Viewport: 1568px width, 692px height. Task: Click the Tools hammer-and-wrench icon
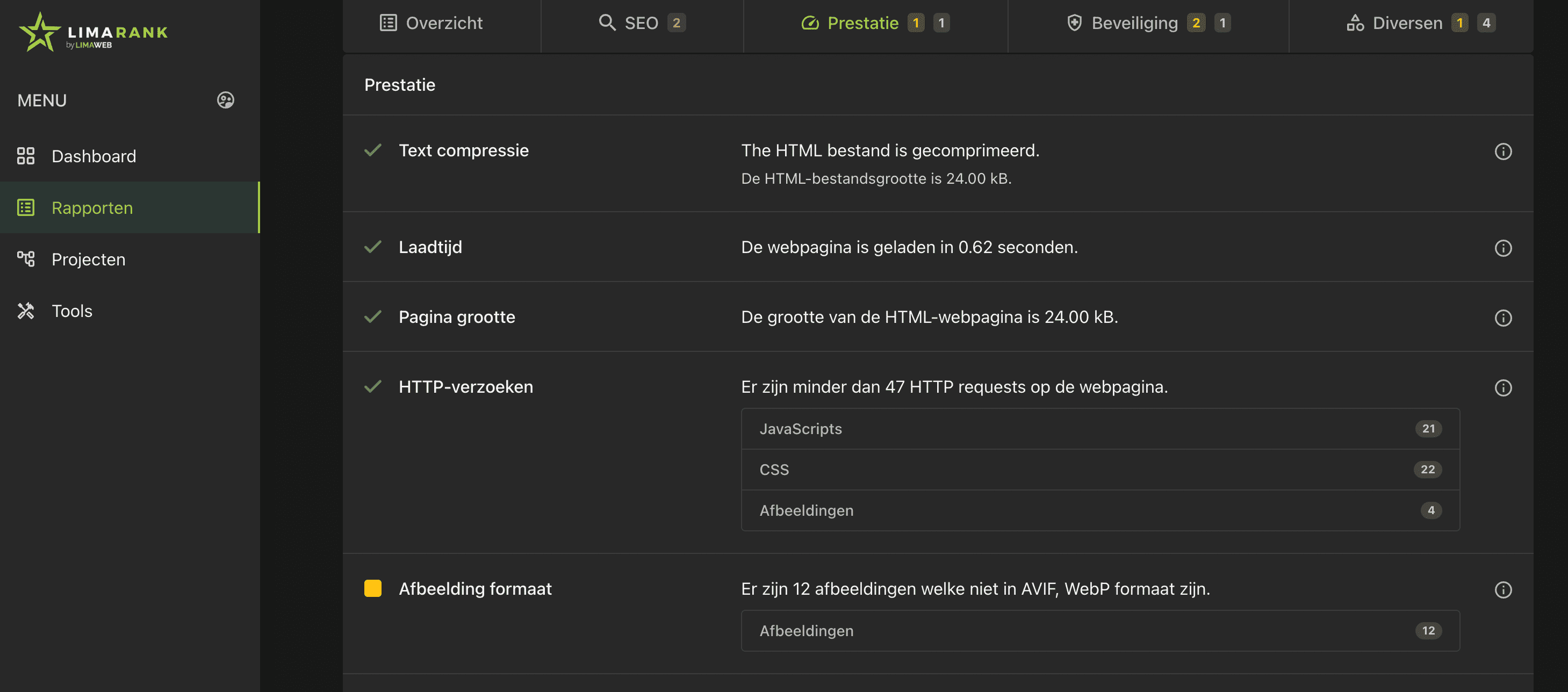[26, 311]
